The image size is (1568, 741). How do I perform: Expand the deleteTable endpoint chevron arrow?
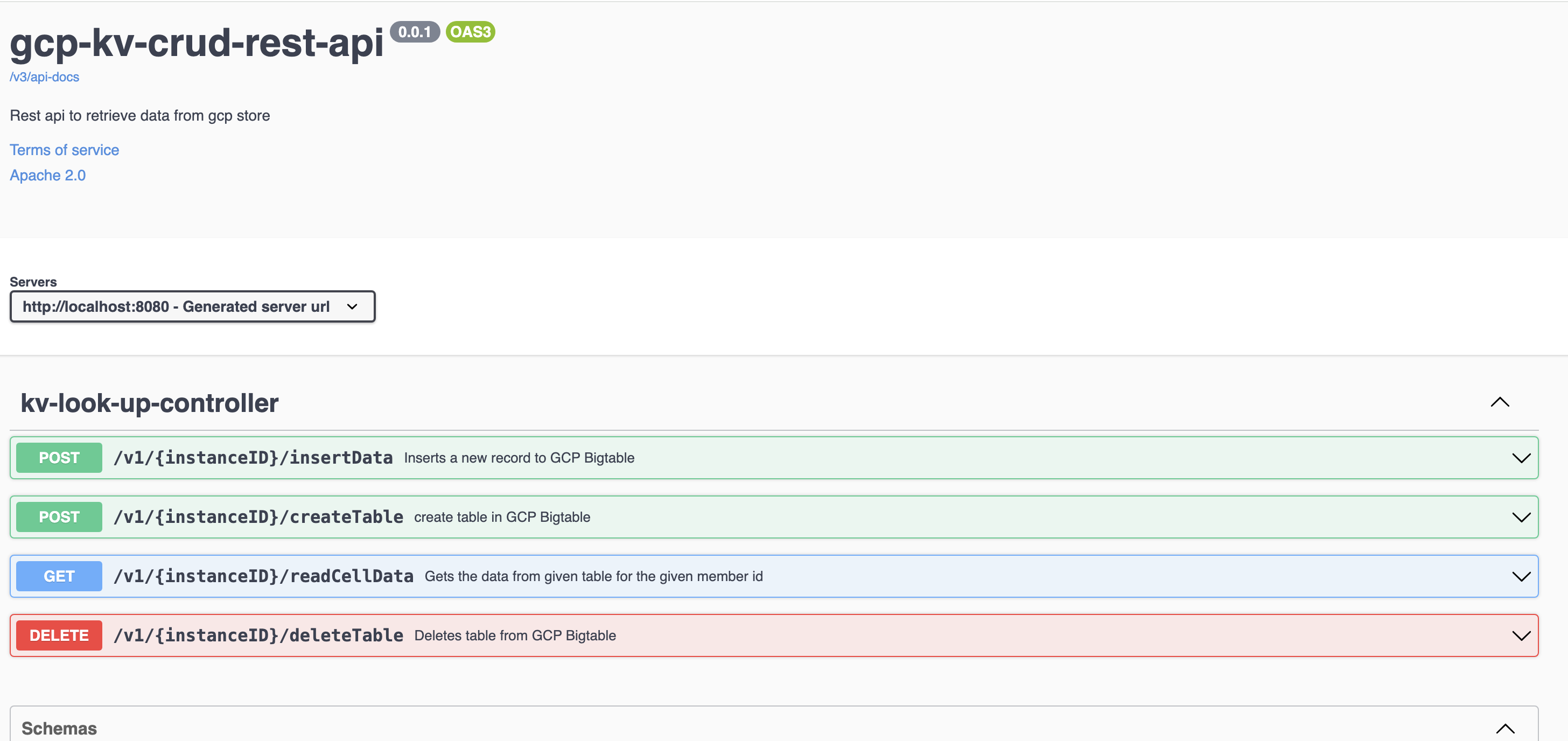click(1521, 635)
